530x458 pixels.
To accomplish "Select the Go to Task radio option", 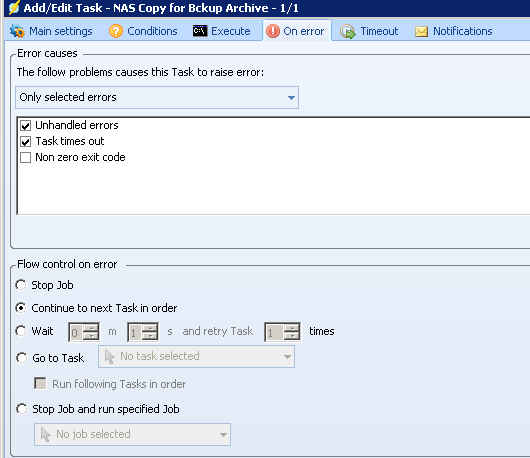I will 21,358.
